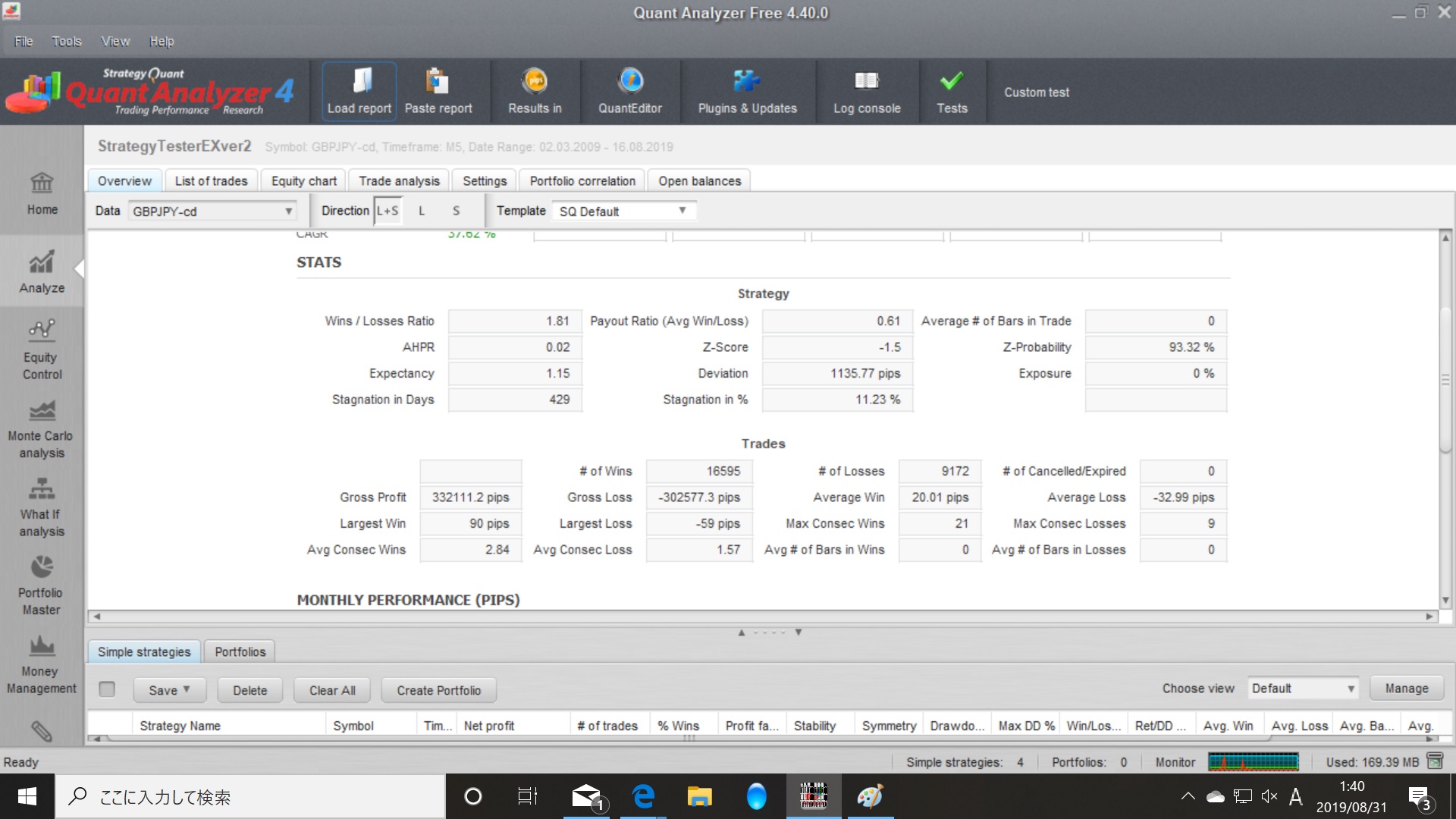This screenshot has height=819, width=1456.
Task: Launch QuantEditor from the toolbar
Action: tap(630, 91)
